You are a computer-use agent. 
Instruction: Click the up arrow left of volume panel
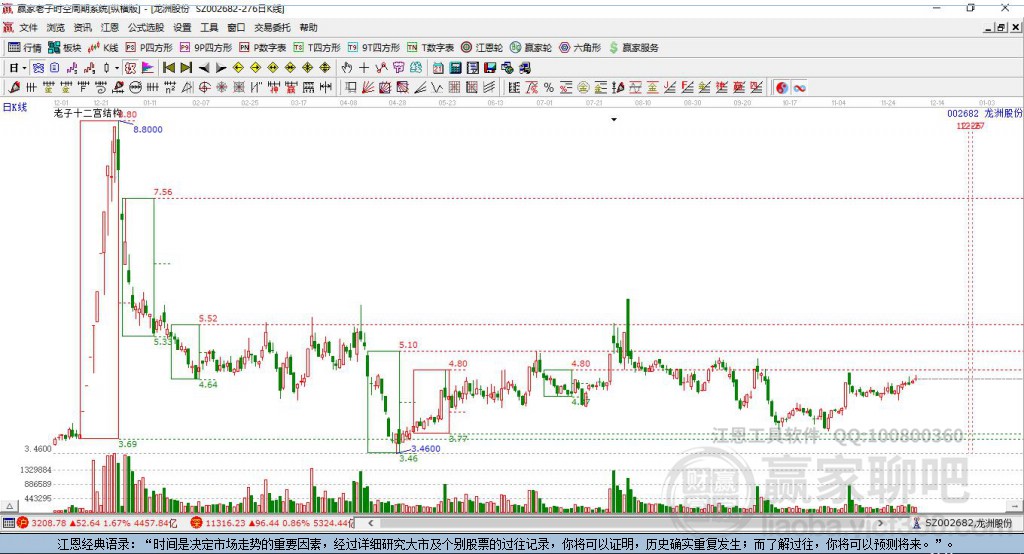click(x=9, y=506)
